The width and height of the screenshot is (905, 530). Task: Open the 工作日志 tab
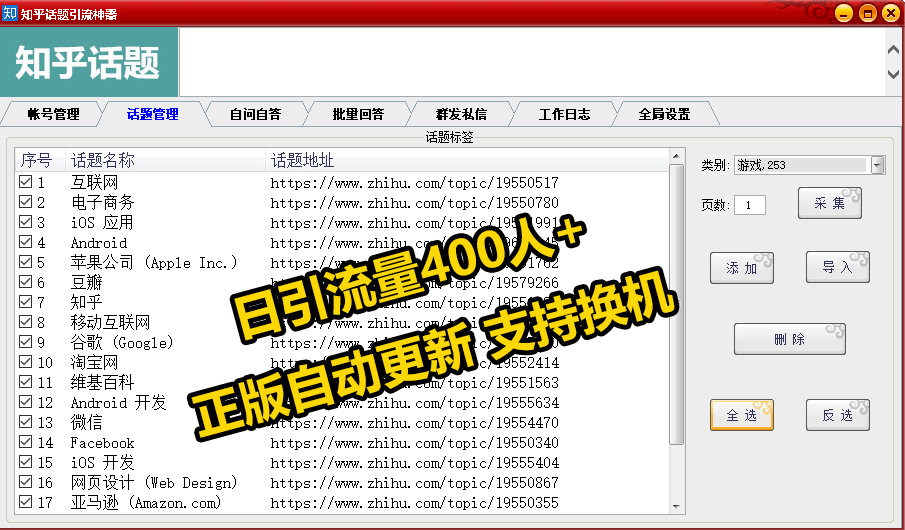(x=564, y=114)
